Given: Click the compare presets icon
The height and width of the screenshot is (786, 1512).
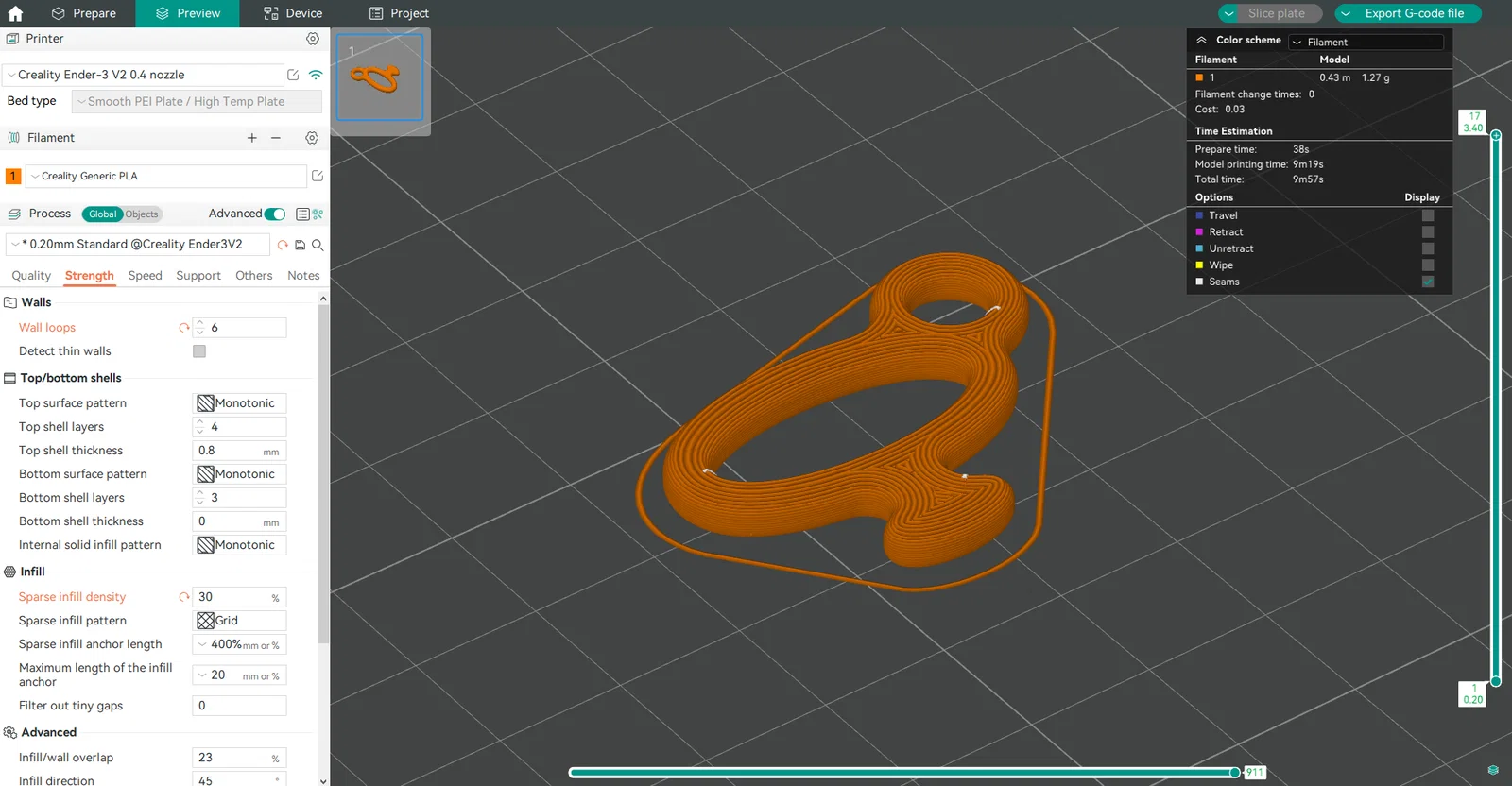Looking at the screenshot, I should [x=318, y=214].
